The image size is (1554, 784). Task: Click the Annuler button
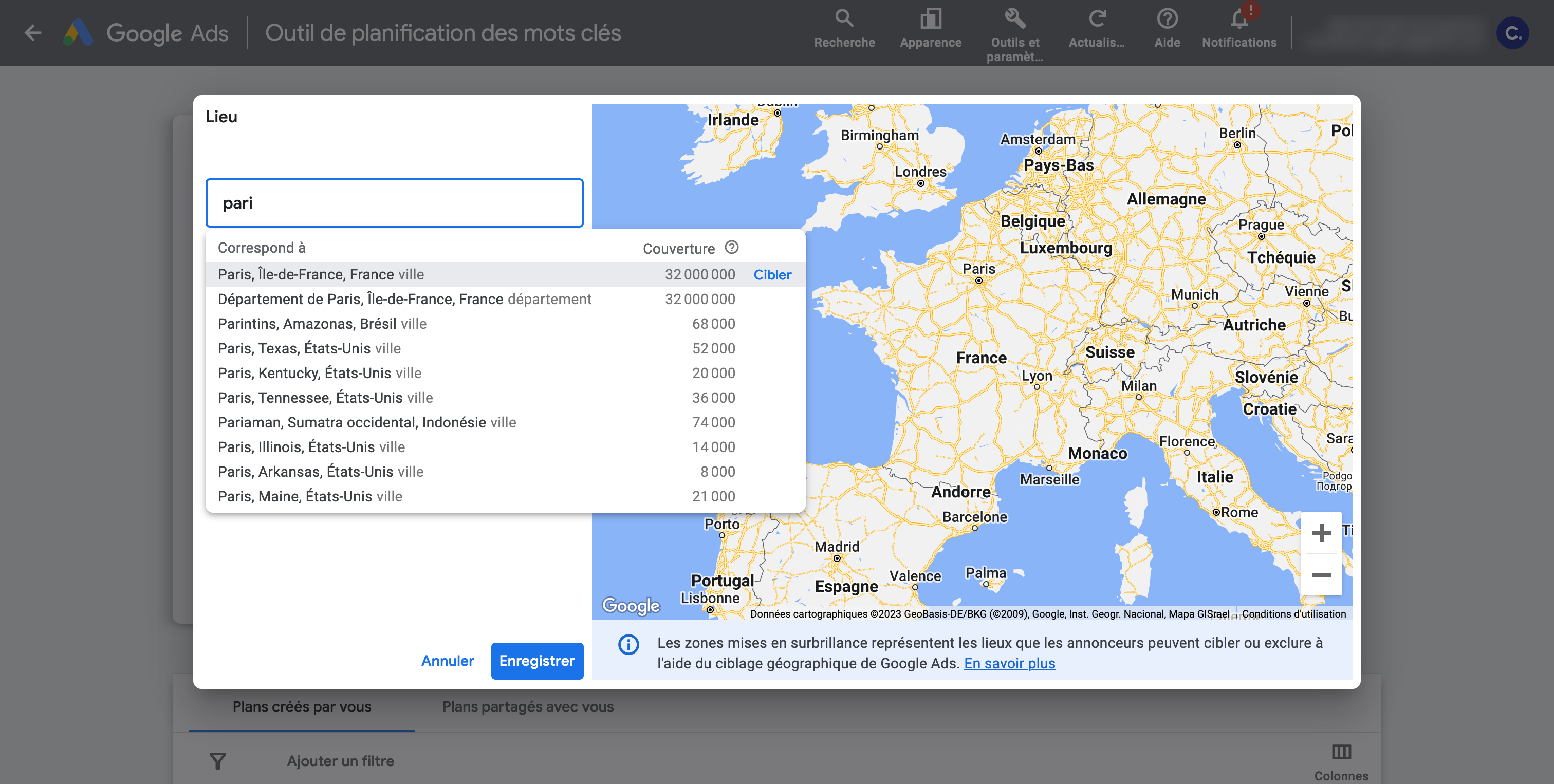[x=448, y=661]
